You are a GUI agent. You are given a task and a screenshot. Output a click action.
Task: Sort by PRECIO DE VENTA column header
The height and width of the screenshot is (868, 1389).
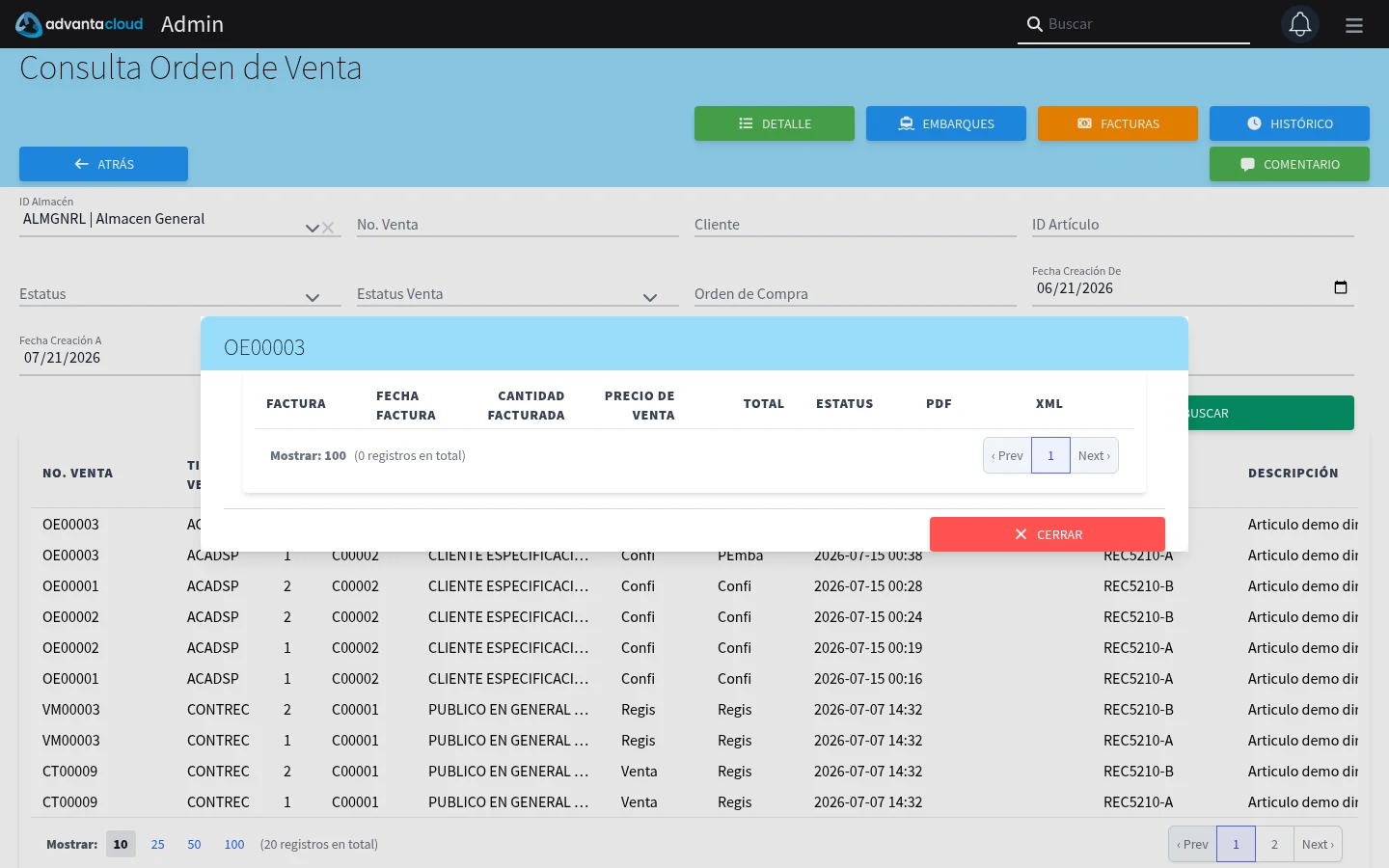point(640,405)
